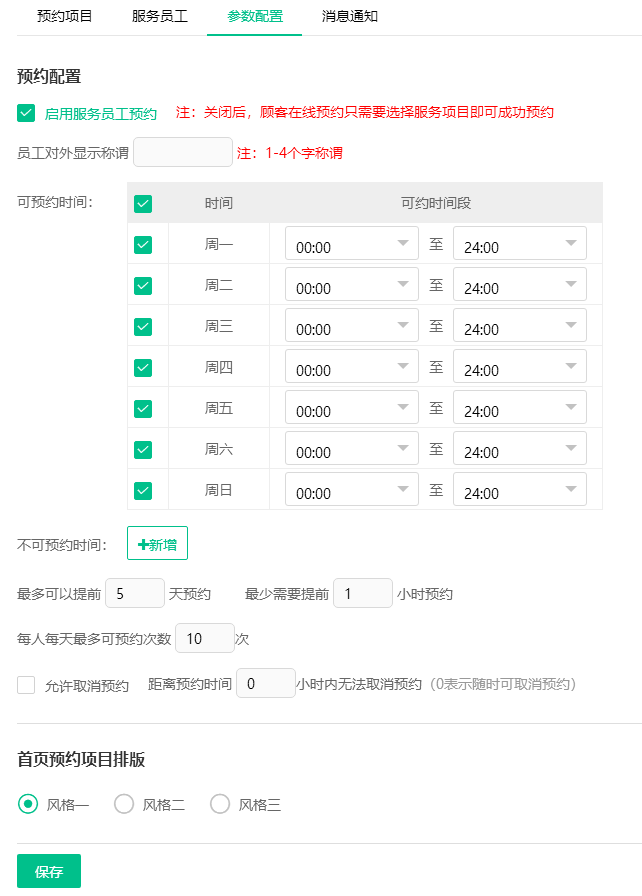Image resolution: width=642 pixels, height=896 pixels.
Task: Click the 预约配置 section heading
Action: (x=49, y=77)
